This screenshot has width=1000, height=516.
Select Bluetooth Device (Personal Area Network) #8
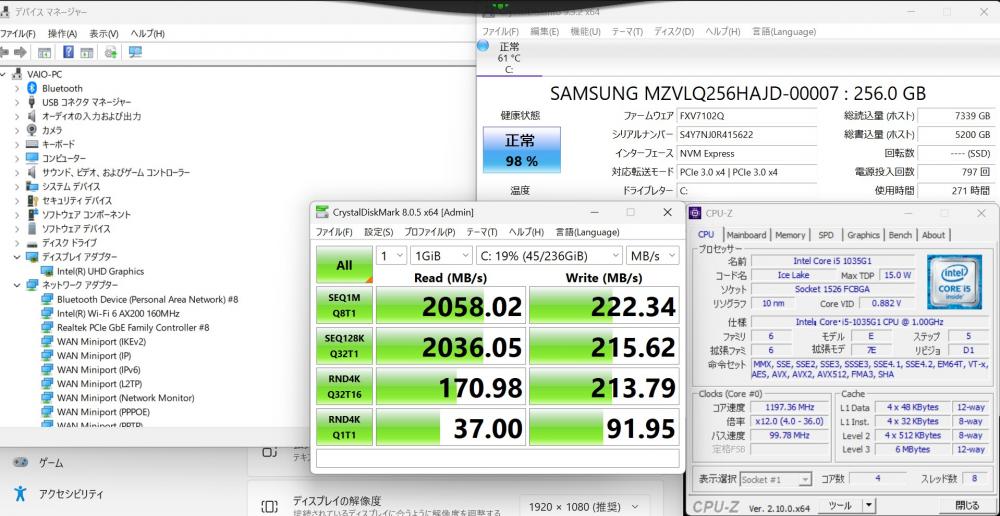(x=147, y=299)
